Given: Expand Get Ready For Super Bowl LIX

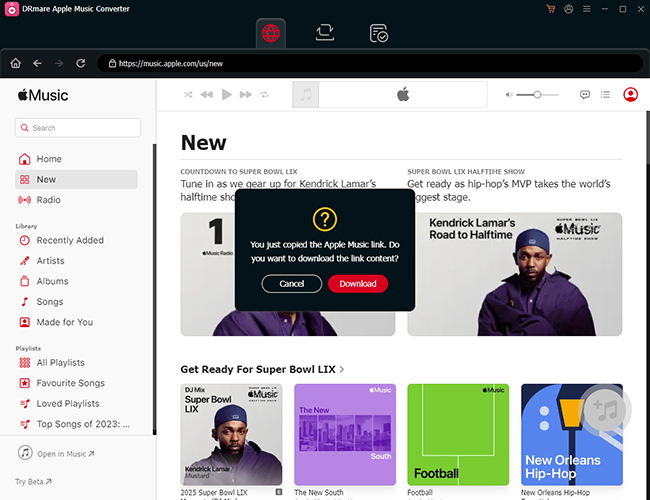Looking at the screenshot, I should coord(262,369).
